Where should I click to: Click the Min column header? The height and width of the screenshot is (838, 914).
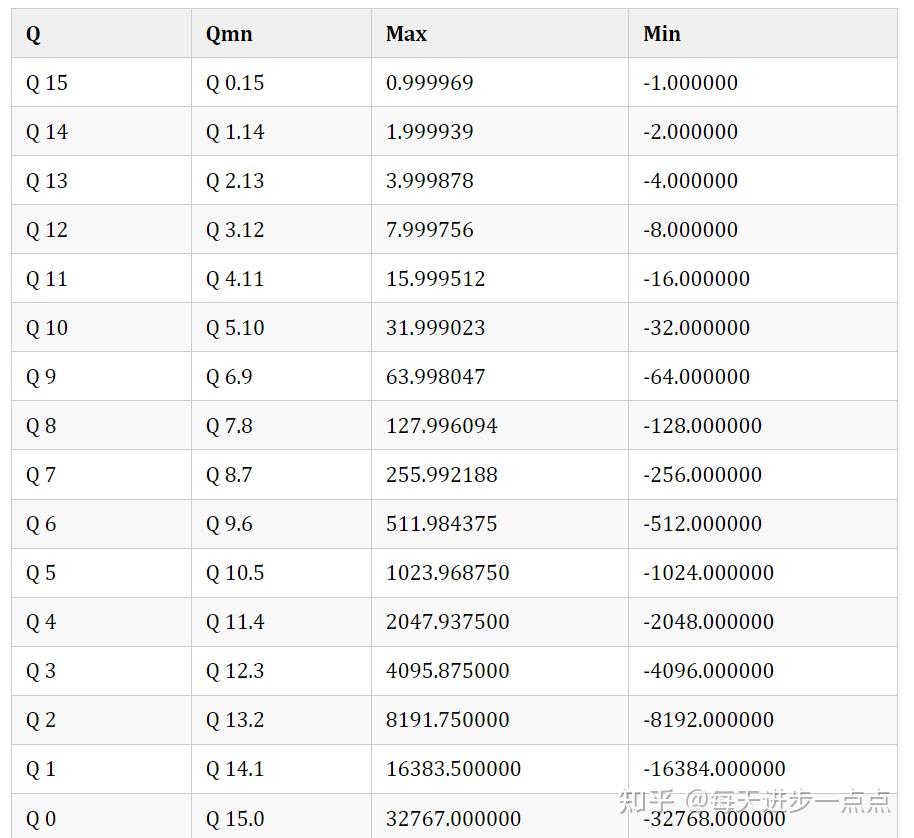pyautogui.click(x=662, y=34)
